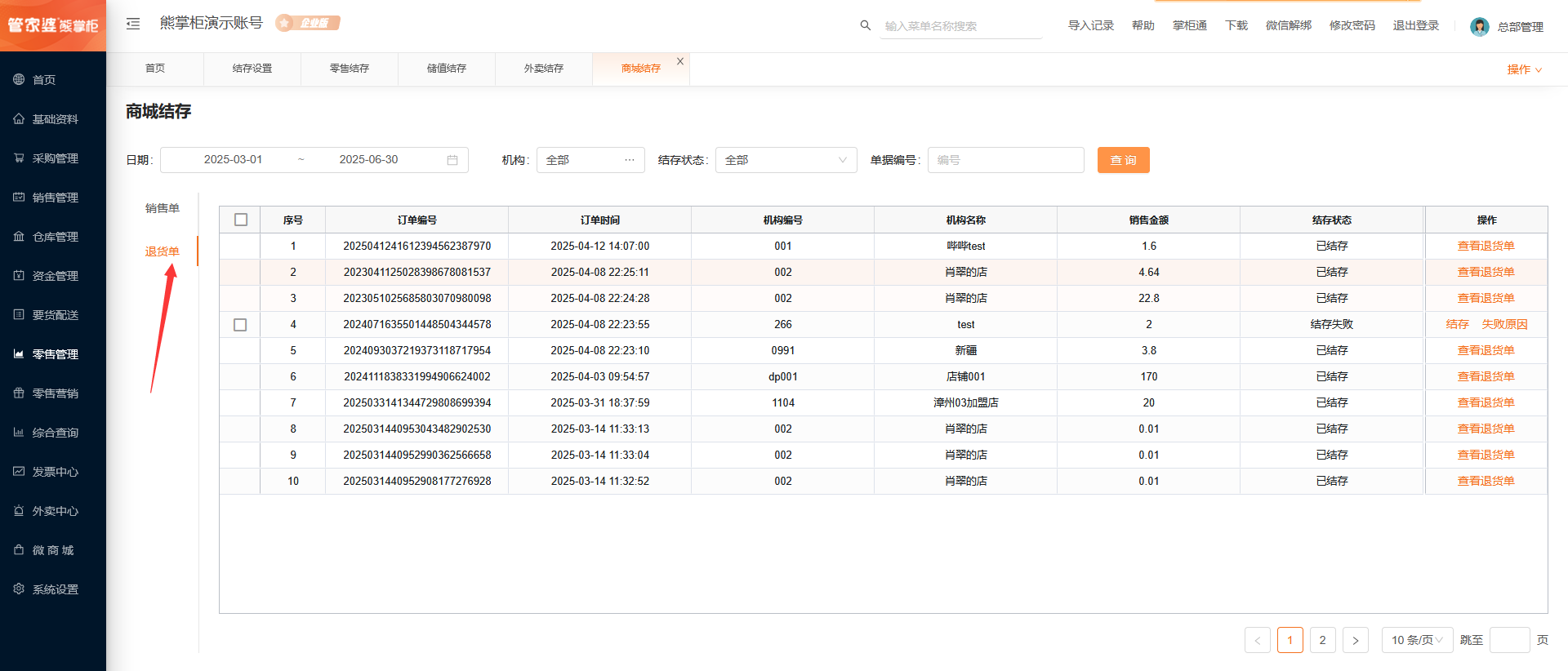The height and width of the screenshot is (671, 1568).
Task: Collapse the sidebar with the menu fold icon
Action: (133, 24)
